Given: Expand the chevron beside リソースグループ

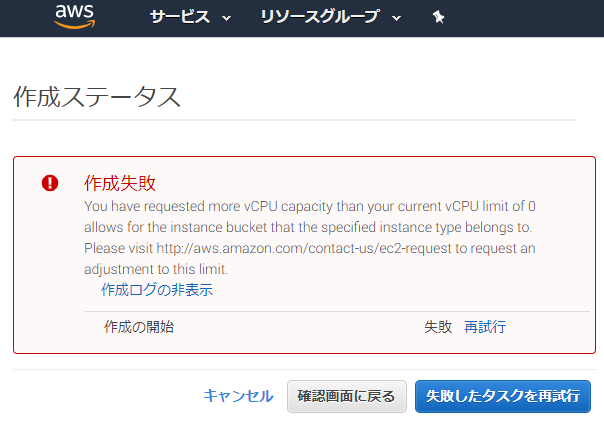Looking at the screenshot, I should (396, 18).
